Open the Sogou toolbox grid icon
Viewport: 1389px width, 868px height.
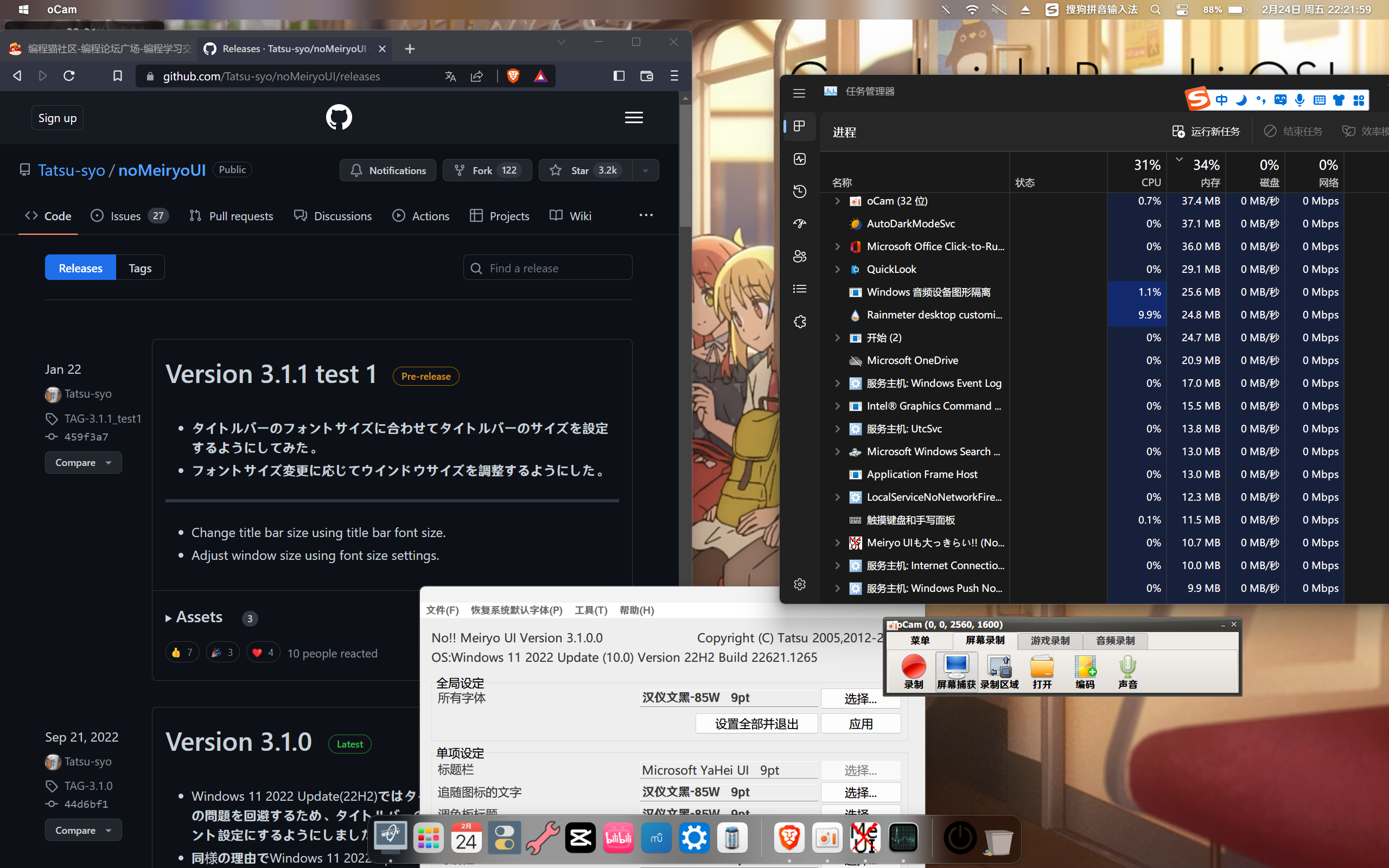click(1359, 100)
